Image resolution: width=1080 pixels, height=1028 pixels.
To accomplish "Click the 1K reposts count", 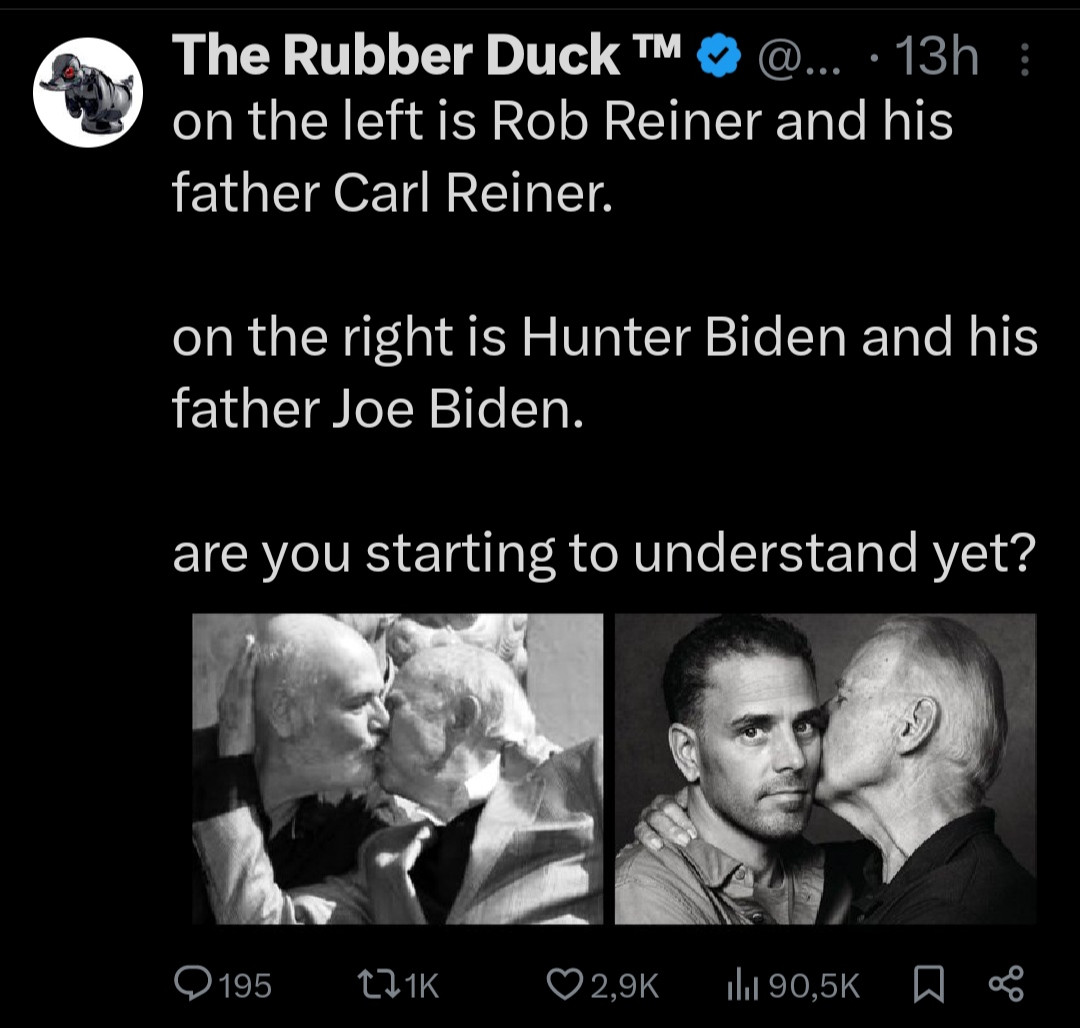I will pos(423,985).
